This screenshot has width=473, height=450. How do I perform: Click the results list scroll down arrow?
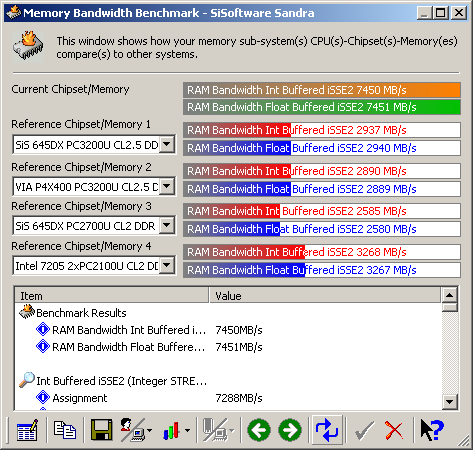(449, 402)
